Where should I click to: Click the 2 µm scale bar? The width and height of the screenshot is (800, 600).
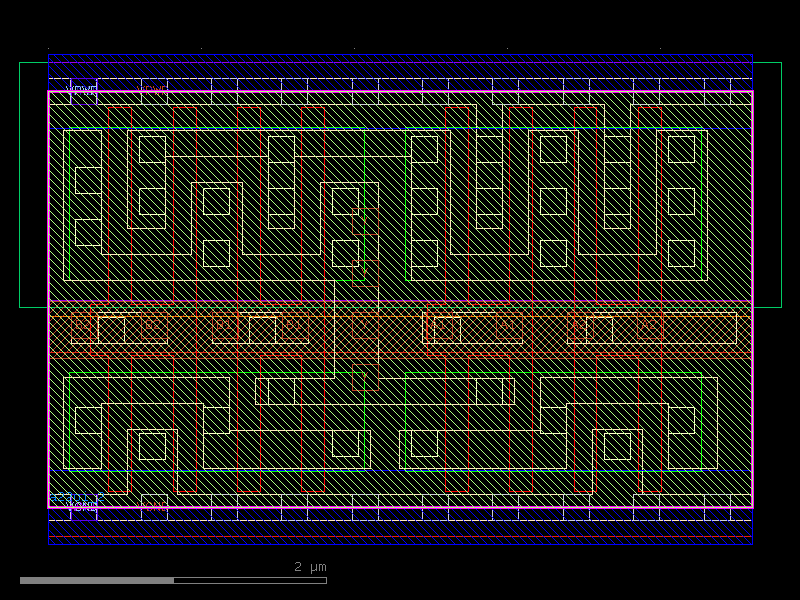point(175,578)
